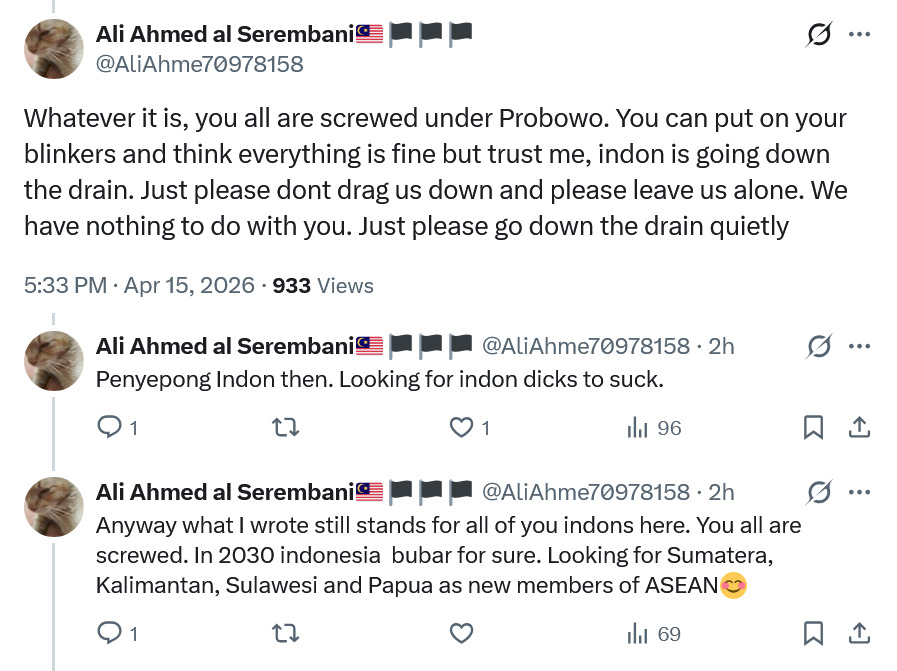This screenshot has width=897, height=671.
Task: View analytics showing 96 views
Action: (x=654, y=428)
